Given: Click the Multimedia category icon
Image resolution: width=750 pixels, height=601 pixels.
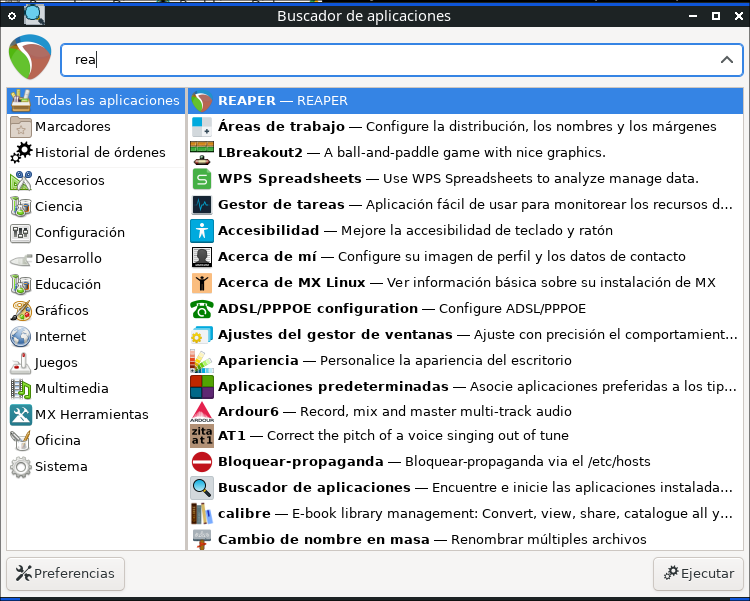Looking at the screenshot, I should [21, 389].
